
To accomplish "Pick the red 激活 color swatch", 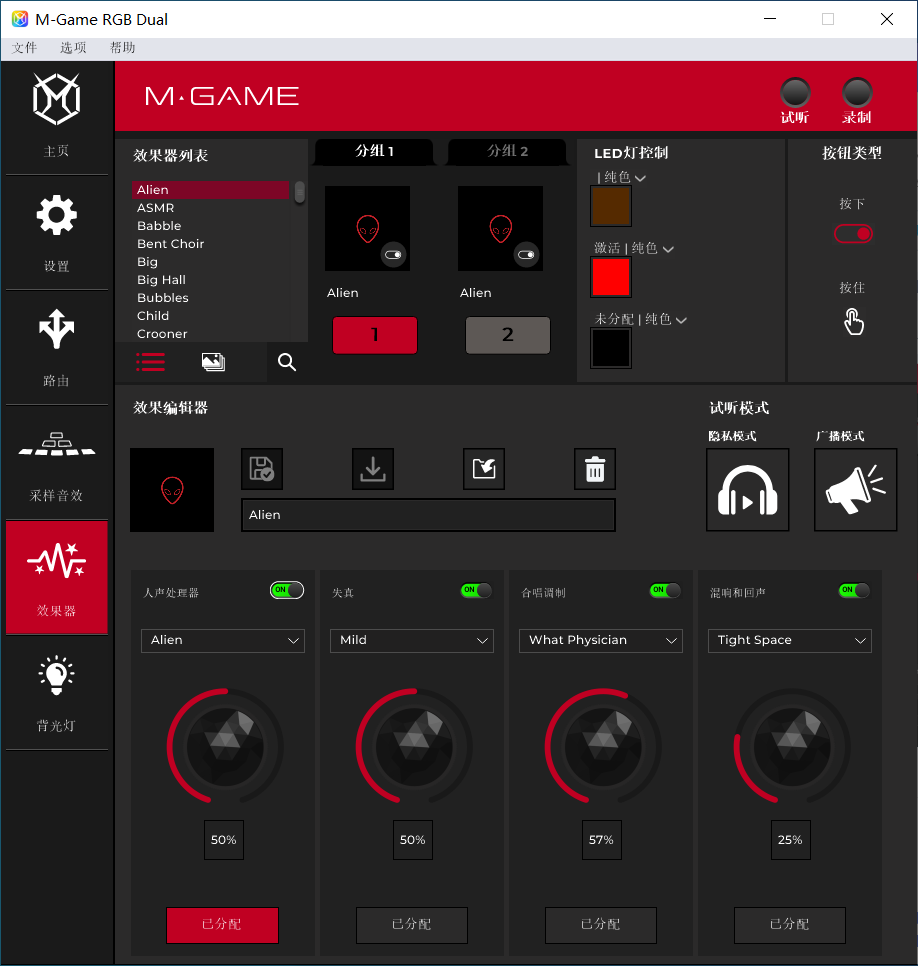I will [x=611, y=277].
